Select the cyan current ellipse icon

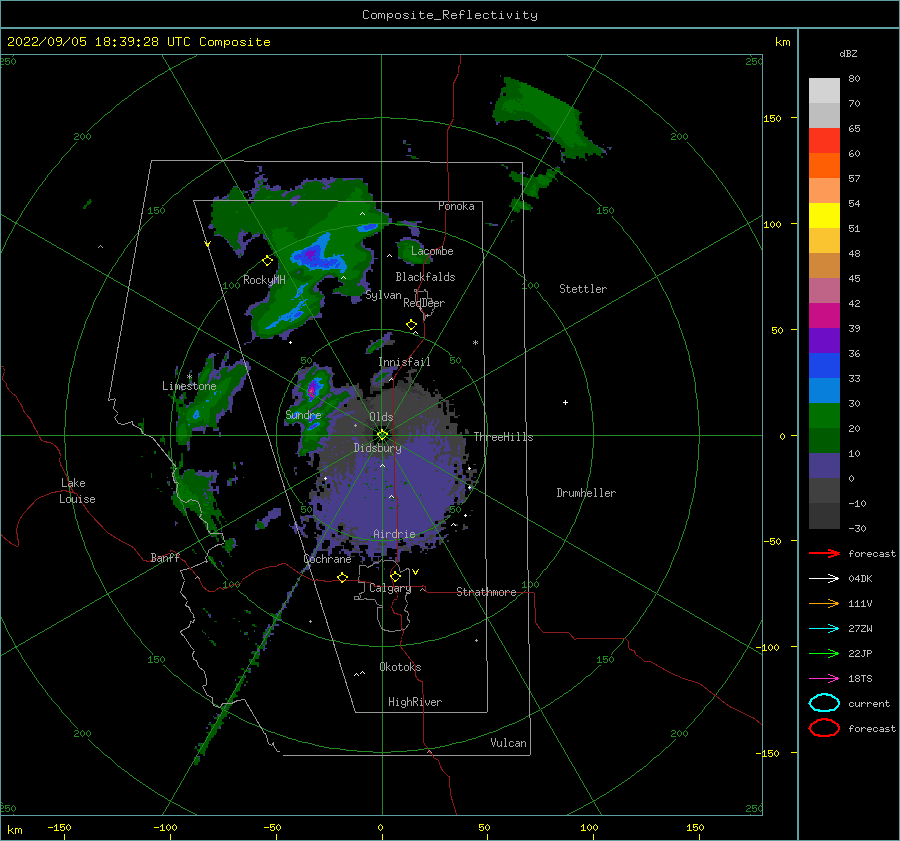824,703
